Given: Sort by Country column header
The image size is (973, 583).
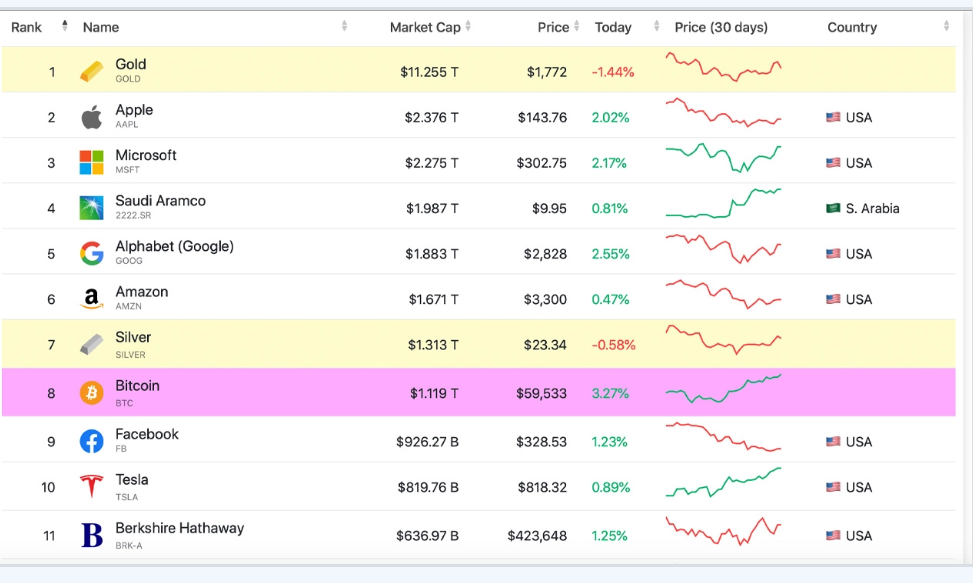Looking at the screenshot, I should [x=852, y=27].
